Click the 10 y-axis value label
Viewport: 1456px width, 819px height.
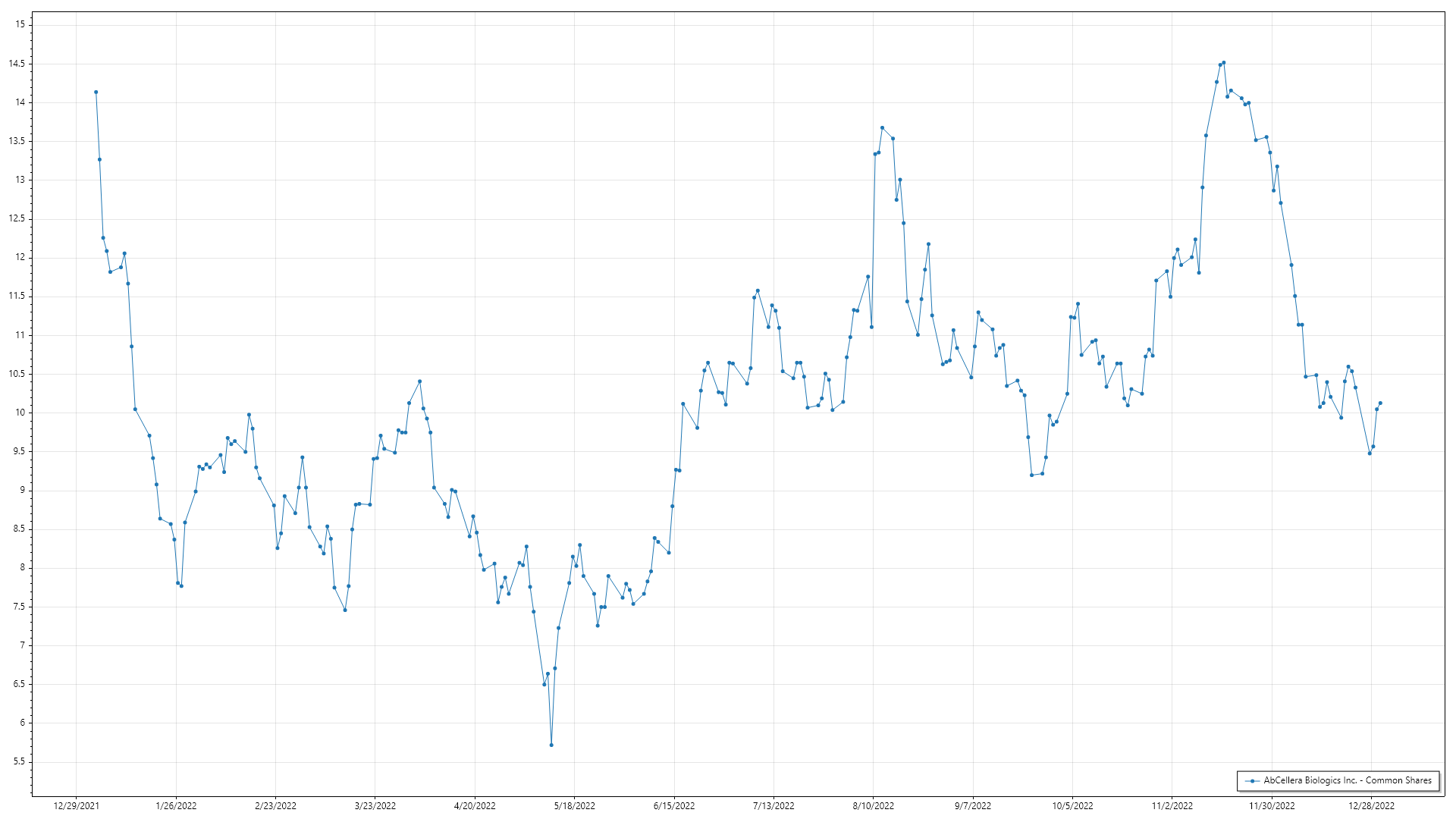20,413
